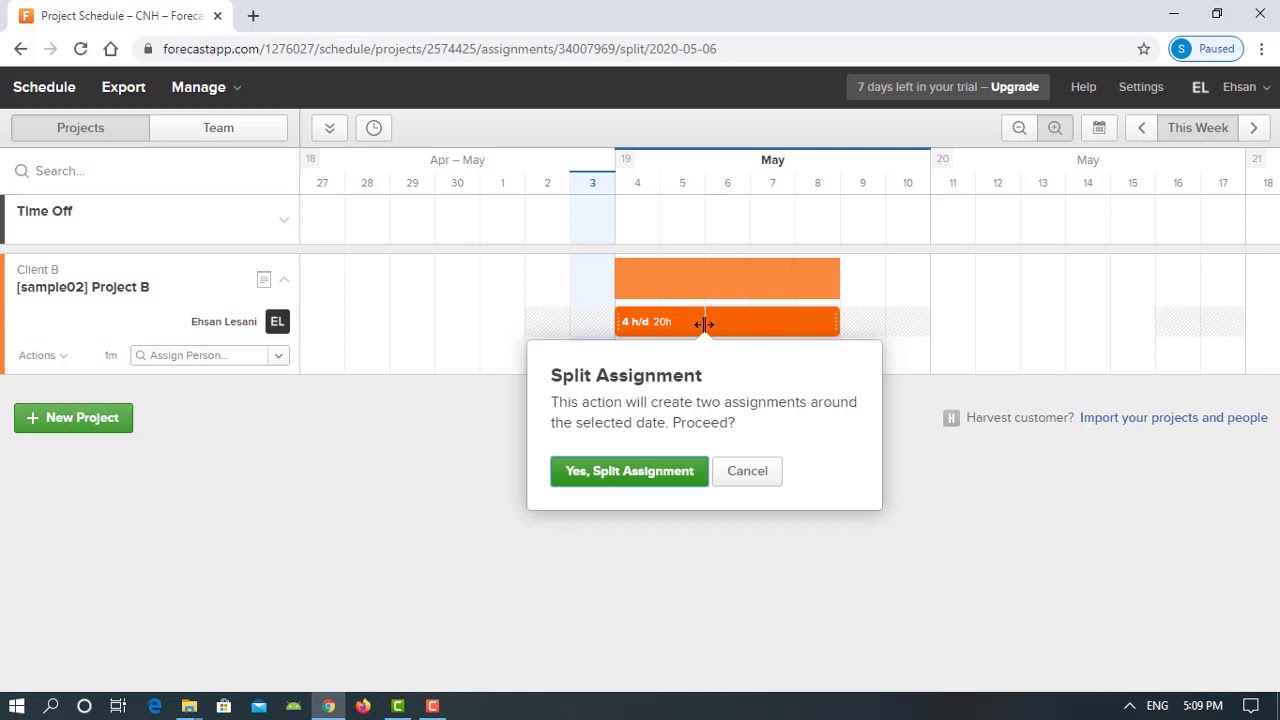
Task: Open the clock history icon in toolbar
Action: (x=373, y=128)
